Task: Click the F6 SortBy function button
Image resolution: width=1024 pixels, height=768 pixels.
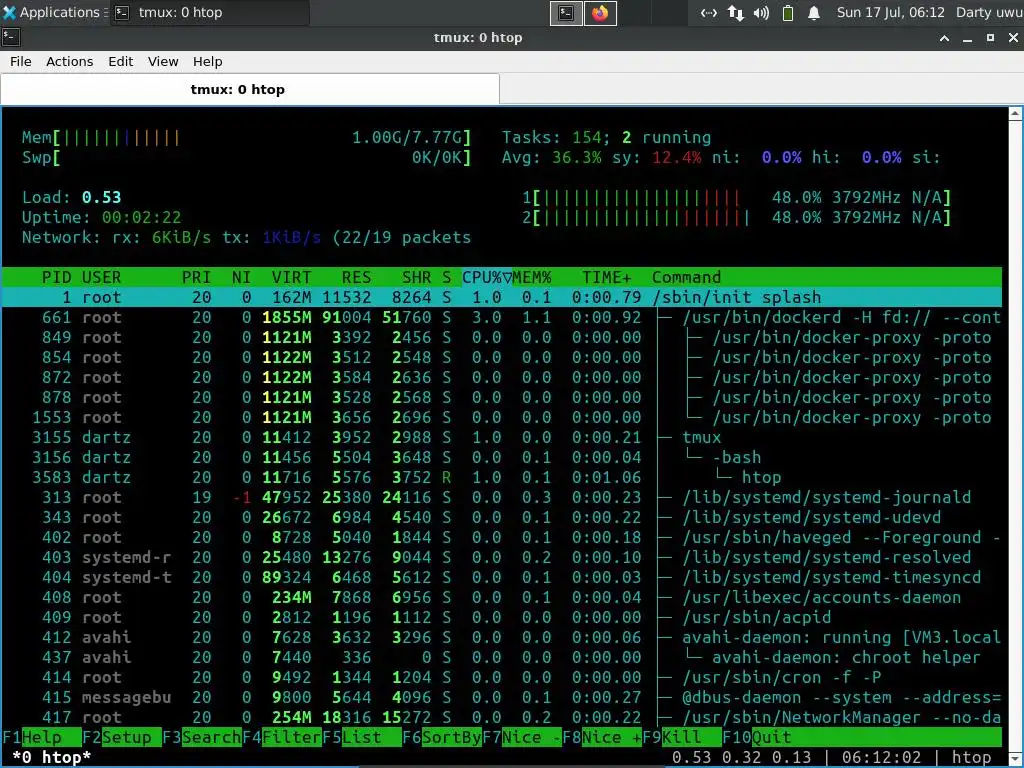Action: click(442, 737)
